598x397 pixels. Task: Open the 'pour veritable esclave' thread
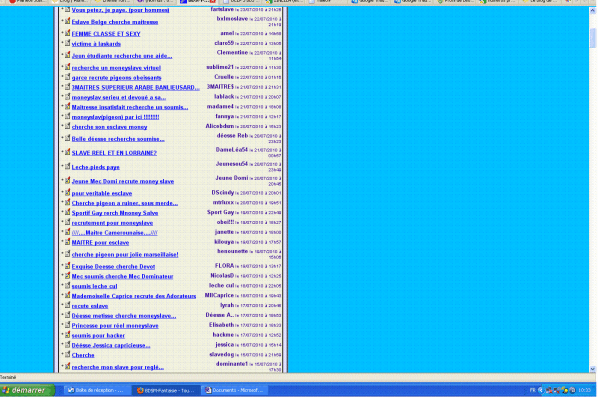(x=102, y=193)
